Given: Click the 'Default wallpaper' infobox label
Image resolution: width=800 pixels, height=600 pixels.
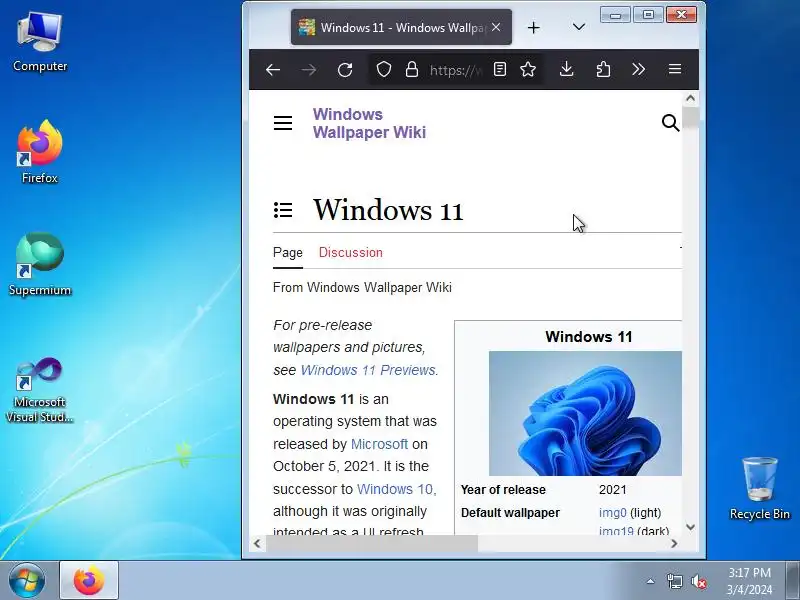Looking at the screenshot, I should pyautogui.click(x=510, y=513).
